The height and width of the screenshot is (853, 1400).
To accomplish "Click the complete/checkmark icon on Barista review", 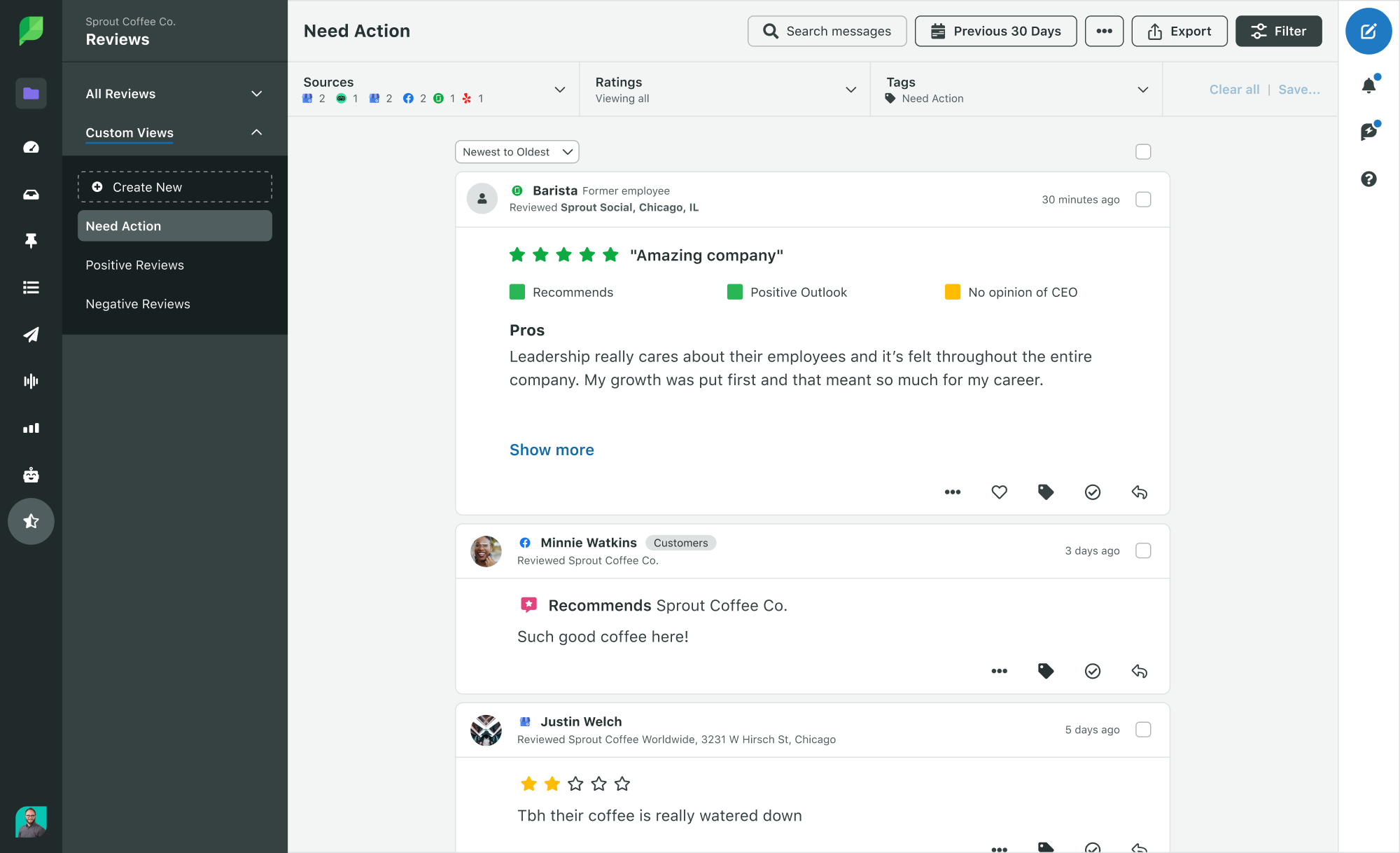I will pyautogui.click(x=1093, y=492).
